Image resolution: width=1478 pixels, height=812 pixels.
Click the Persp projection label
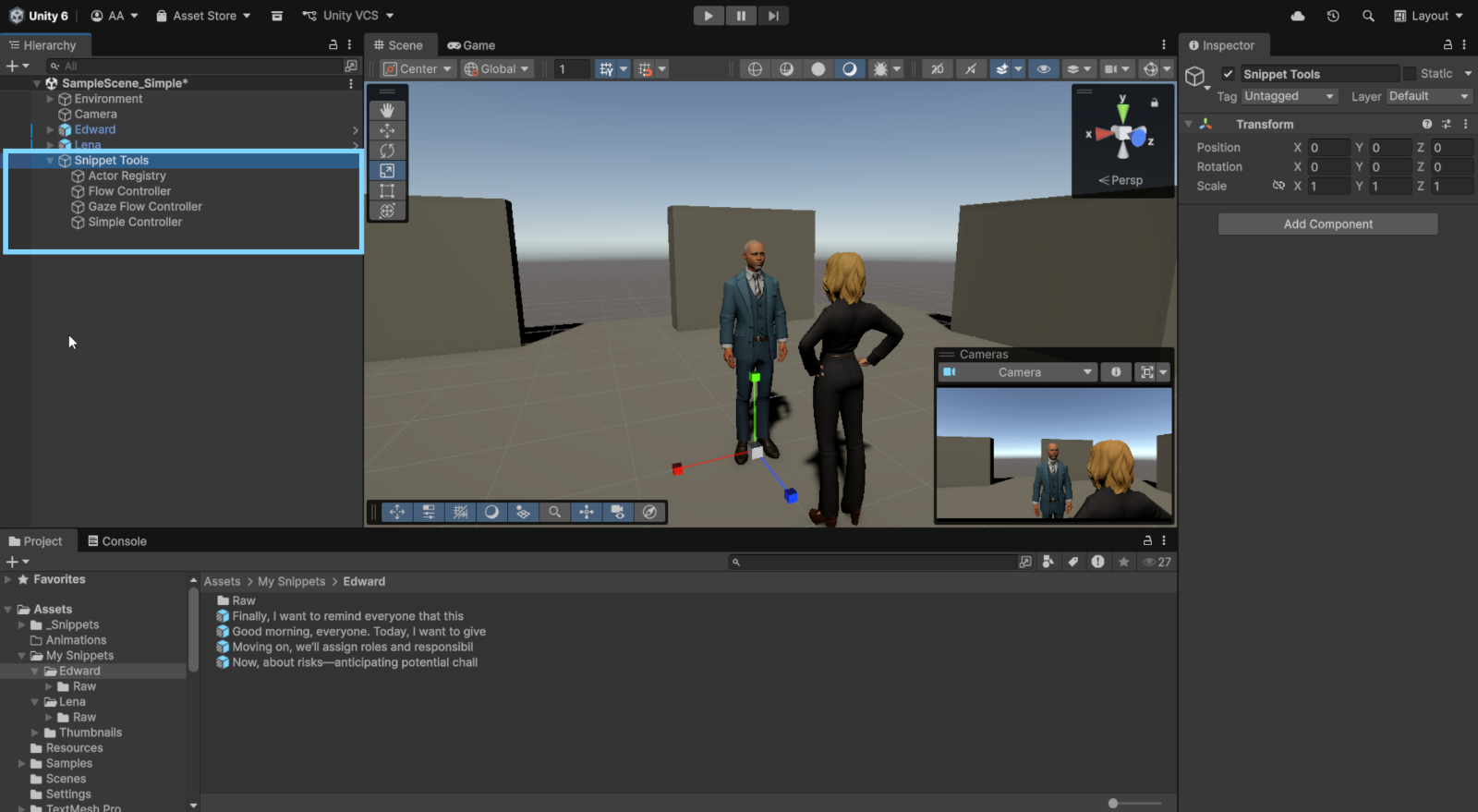tap(1121, 180)
